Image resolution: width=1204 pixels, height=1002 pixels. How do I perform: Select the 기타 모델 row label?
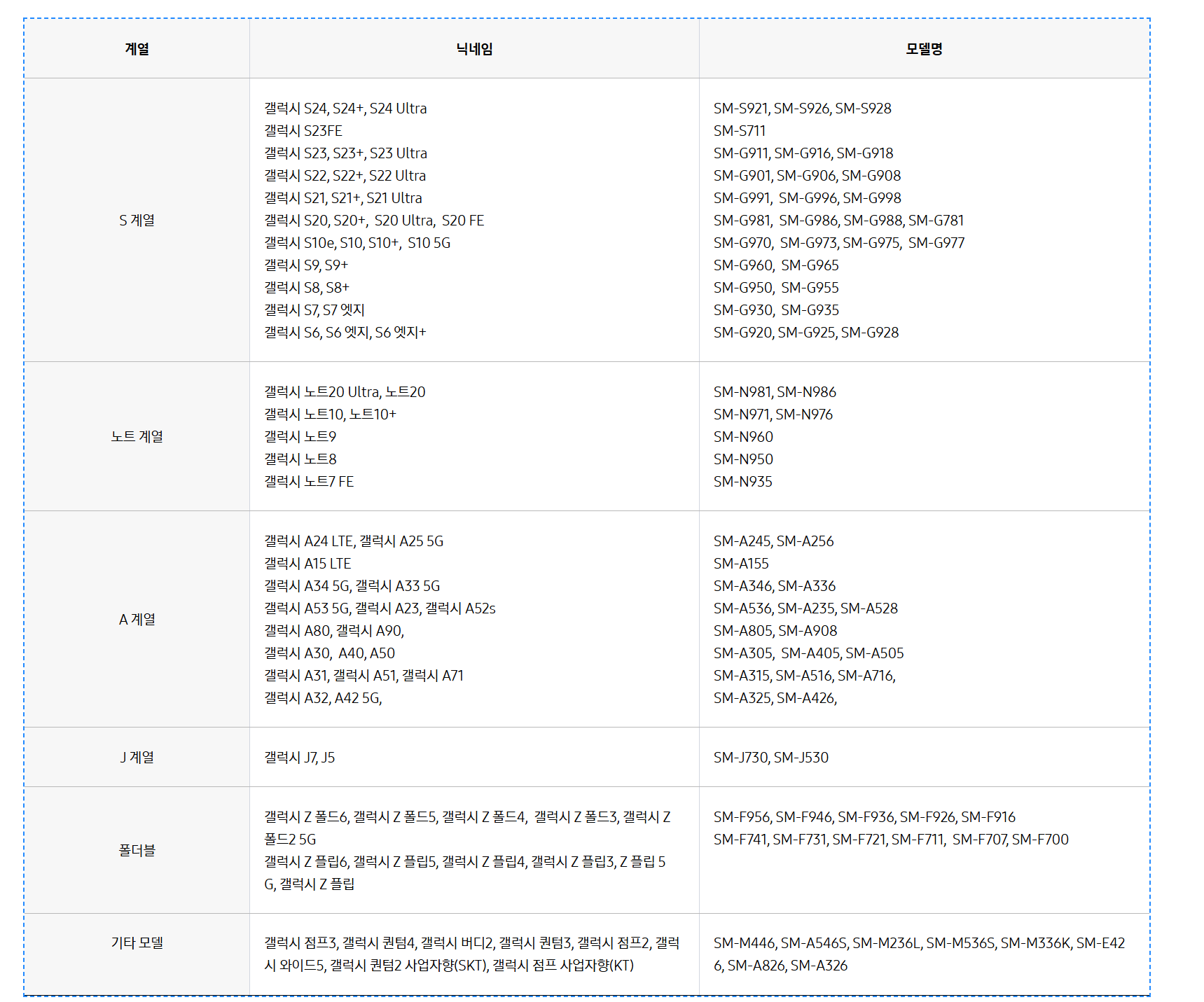click(137, 943)
